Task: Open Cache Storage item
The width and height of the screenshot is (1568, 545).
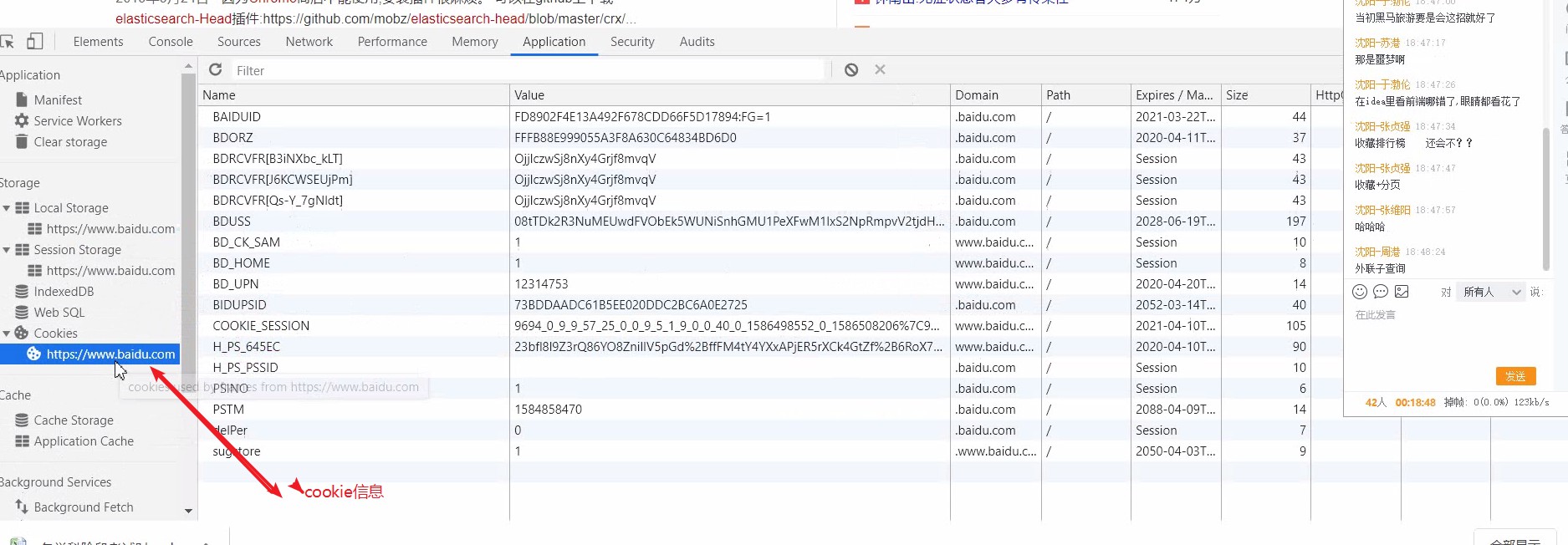Action: (x=74, y=420)
